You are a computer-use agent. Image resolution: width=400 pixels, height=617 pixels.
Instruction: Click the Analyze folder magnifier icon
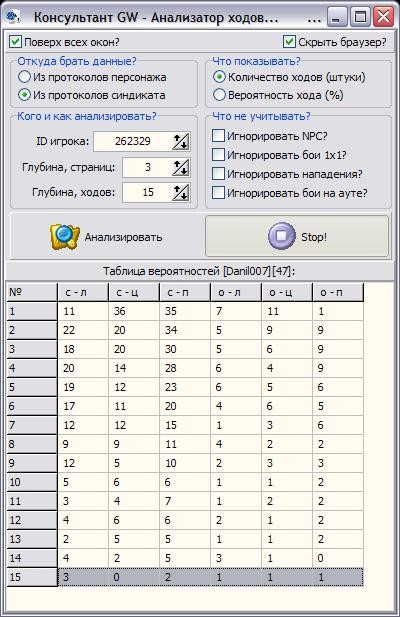tap(65, 236)
